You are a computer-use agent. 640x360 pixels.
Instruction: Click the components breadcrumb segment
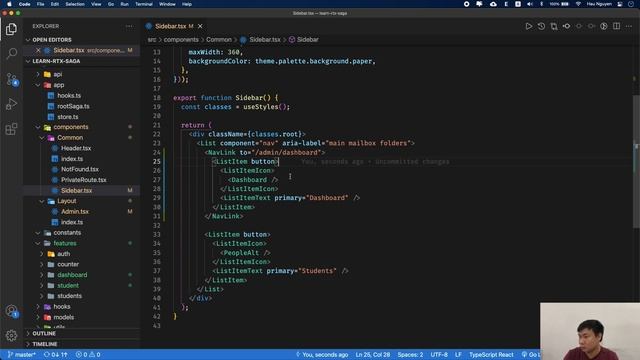pos(181,40)
